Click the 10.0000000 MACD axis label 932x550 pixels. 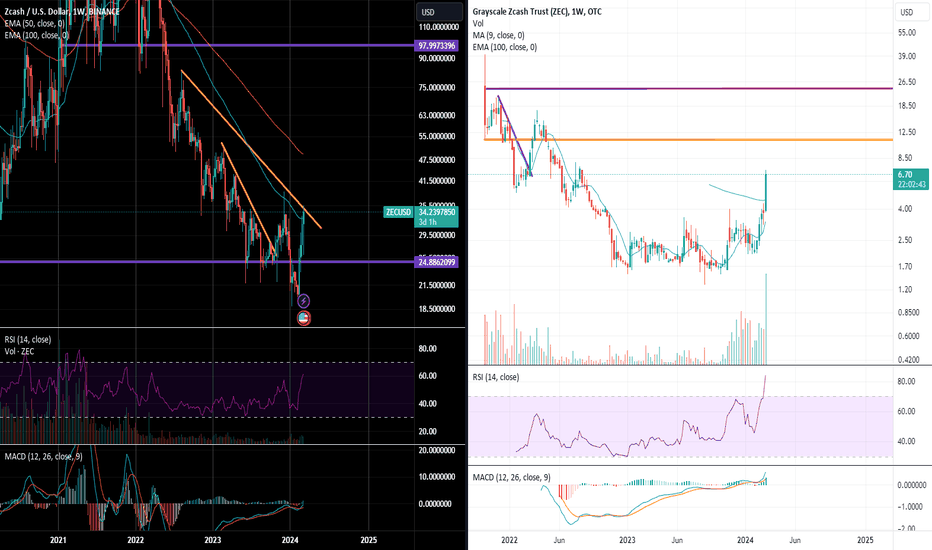pos(439,477)
